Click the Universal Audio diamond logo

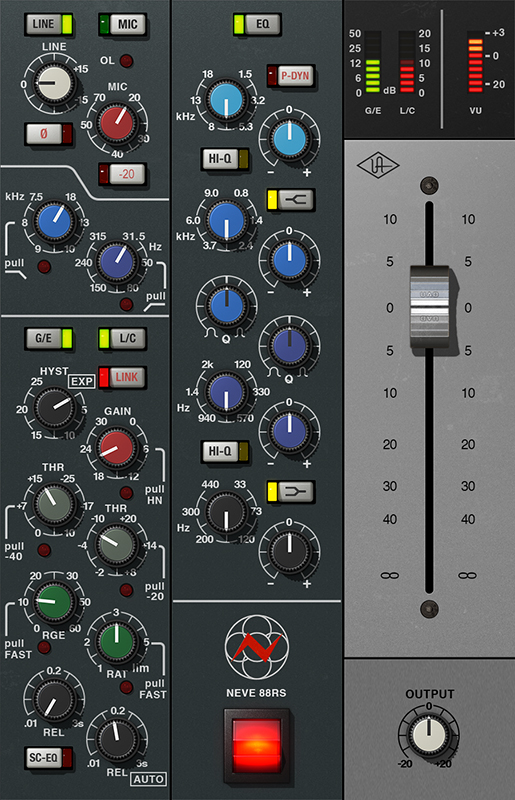coord(378,166)
